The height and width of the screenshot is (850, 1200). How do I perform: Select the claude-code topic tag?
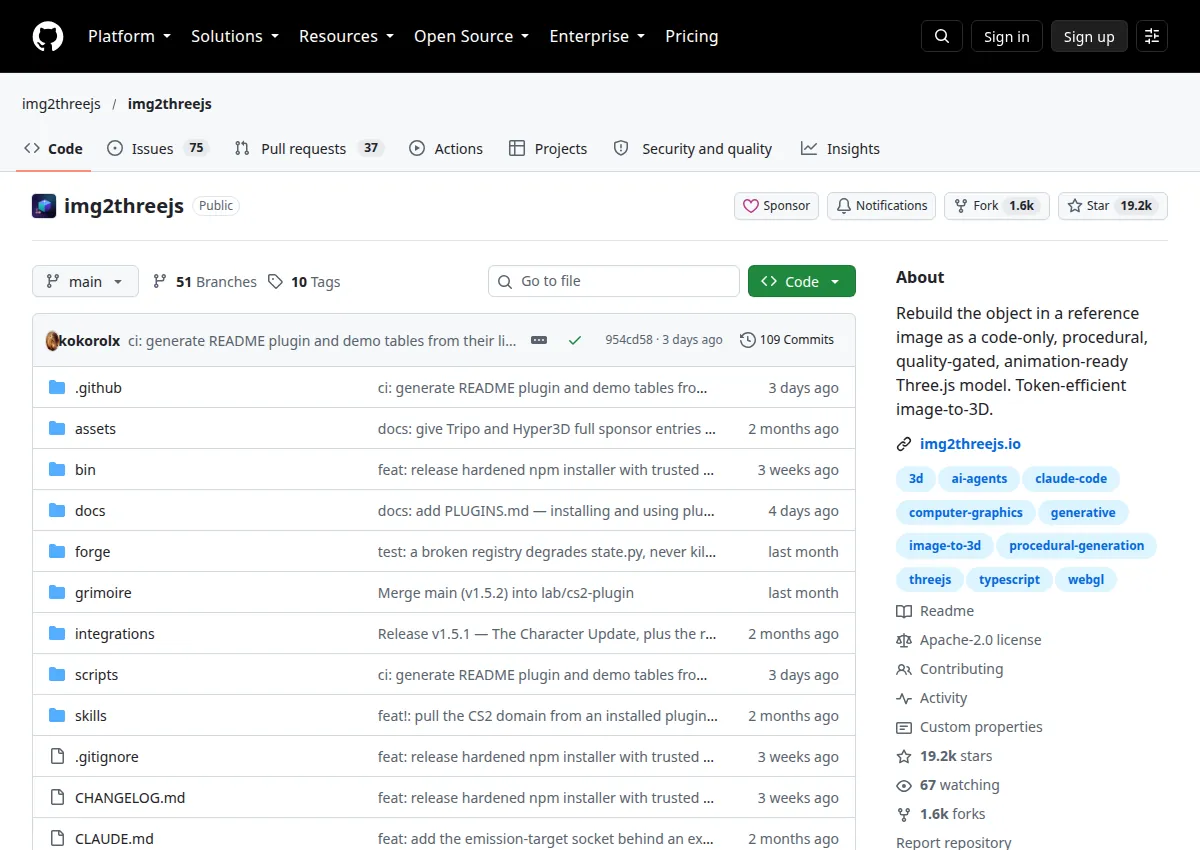click(1071, 479)
